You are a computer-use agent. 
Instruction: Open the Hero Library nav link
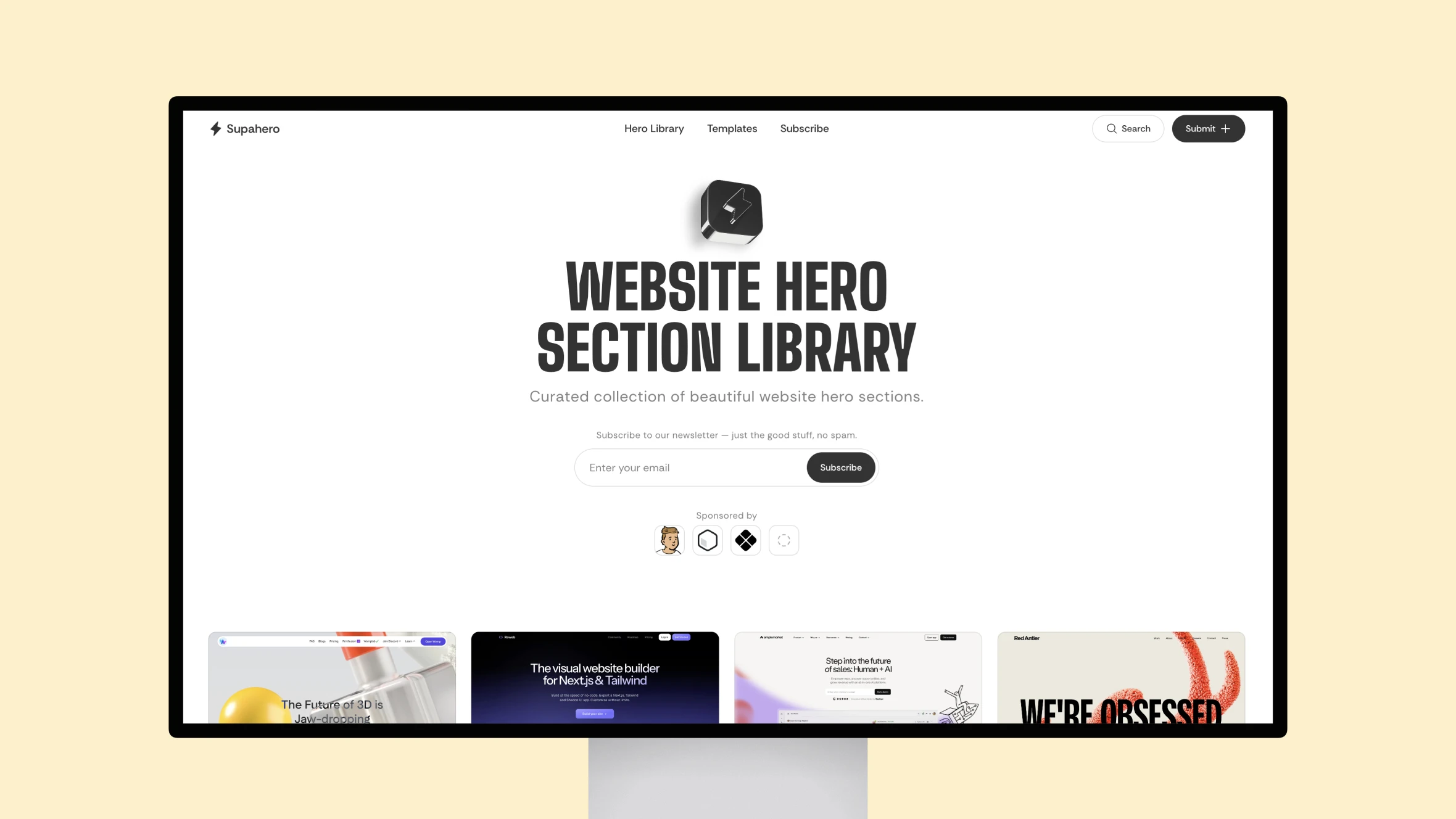[654, 128]
